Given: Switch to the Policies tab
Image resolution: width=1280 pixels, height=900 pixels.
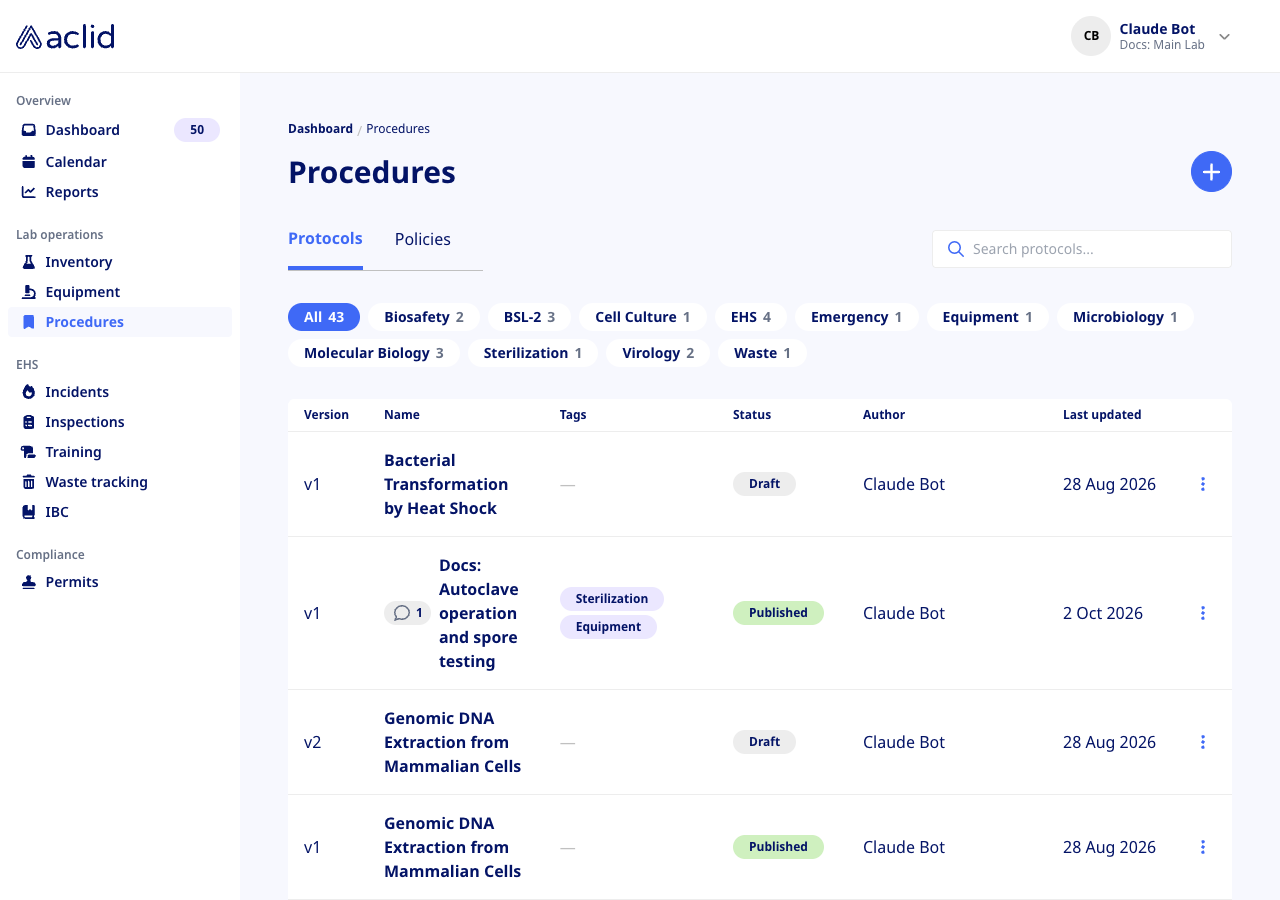Looking at the screenshot, I should pos(423,239).
